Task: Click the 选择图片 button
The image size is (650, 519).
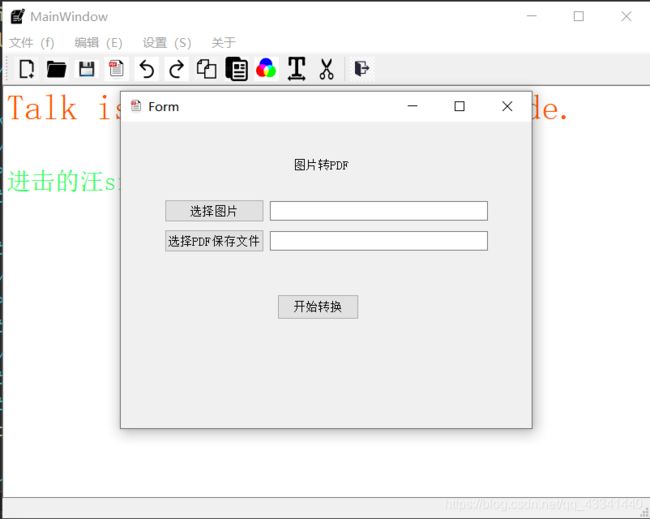Action: point(214,211)
